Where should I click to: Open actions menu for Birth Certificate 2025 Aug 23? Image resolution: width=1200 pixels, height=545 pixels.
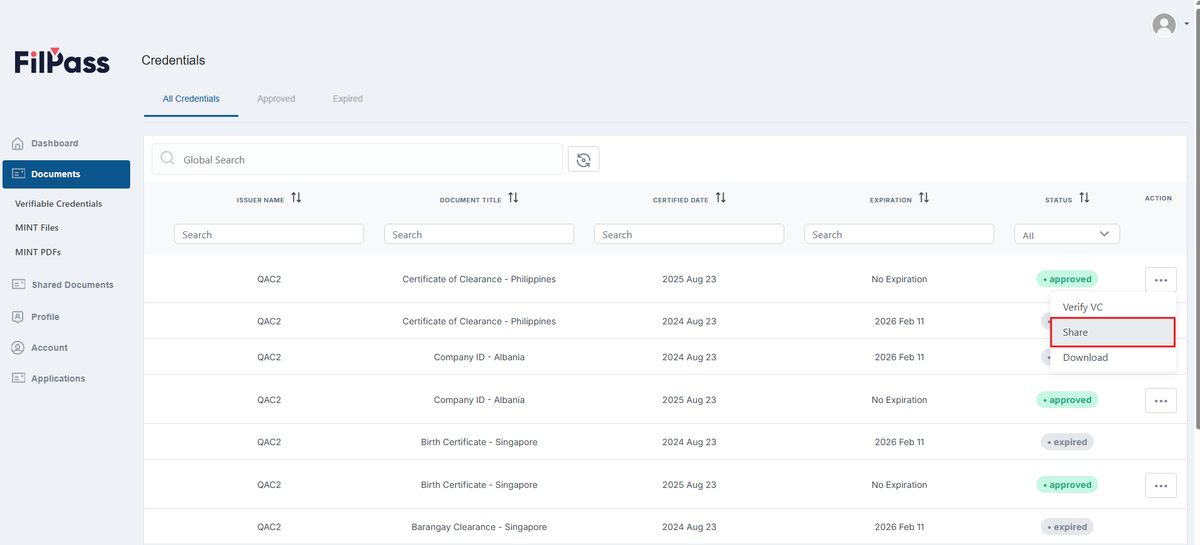pyautogui.click(x=1160, y=485)
